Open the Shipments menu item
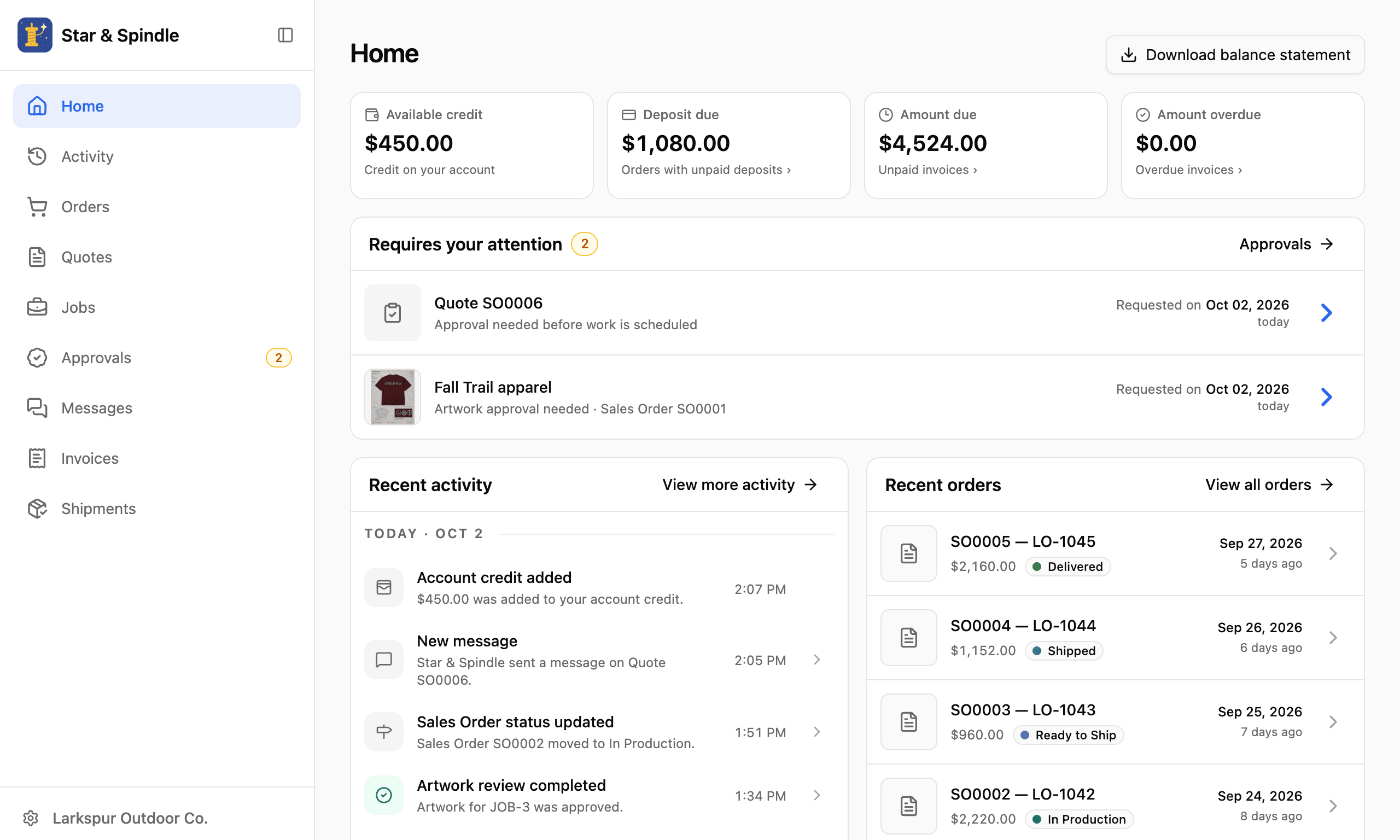Screen dimensions: 1400x840 point(157,509)
